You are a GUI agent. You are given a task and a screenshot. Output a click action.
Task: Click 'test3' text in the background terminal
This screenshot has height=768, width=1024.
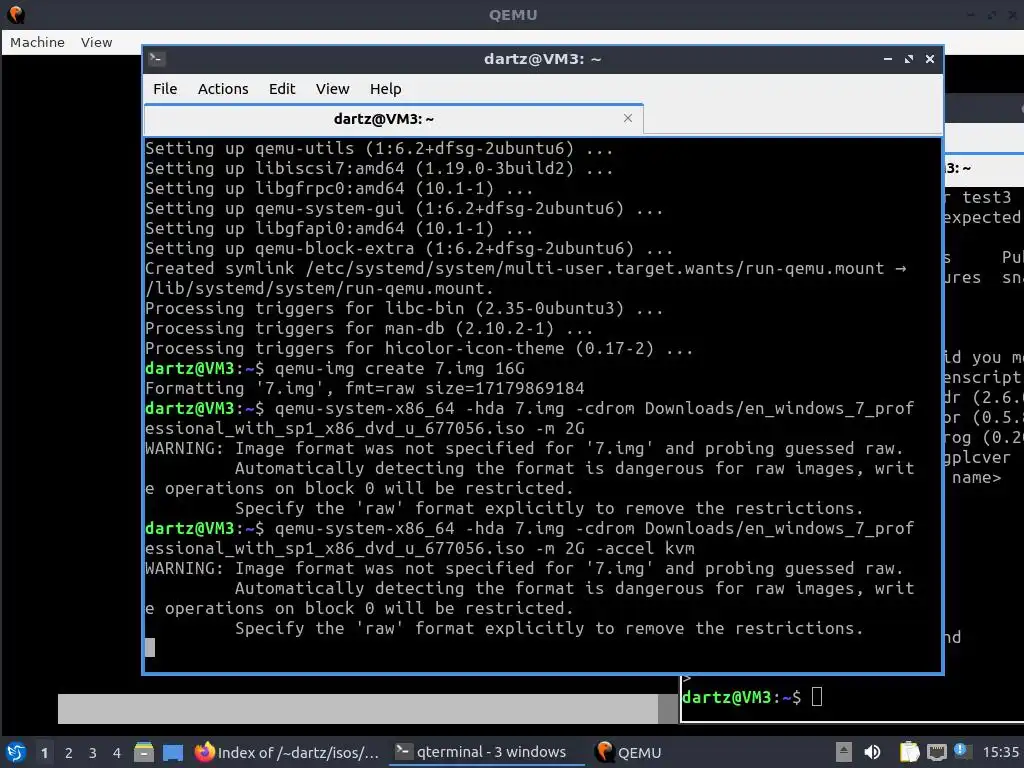(986, 197)
